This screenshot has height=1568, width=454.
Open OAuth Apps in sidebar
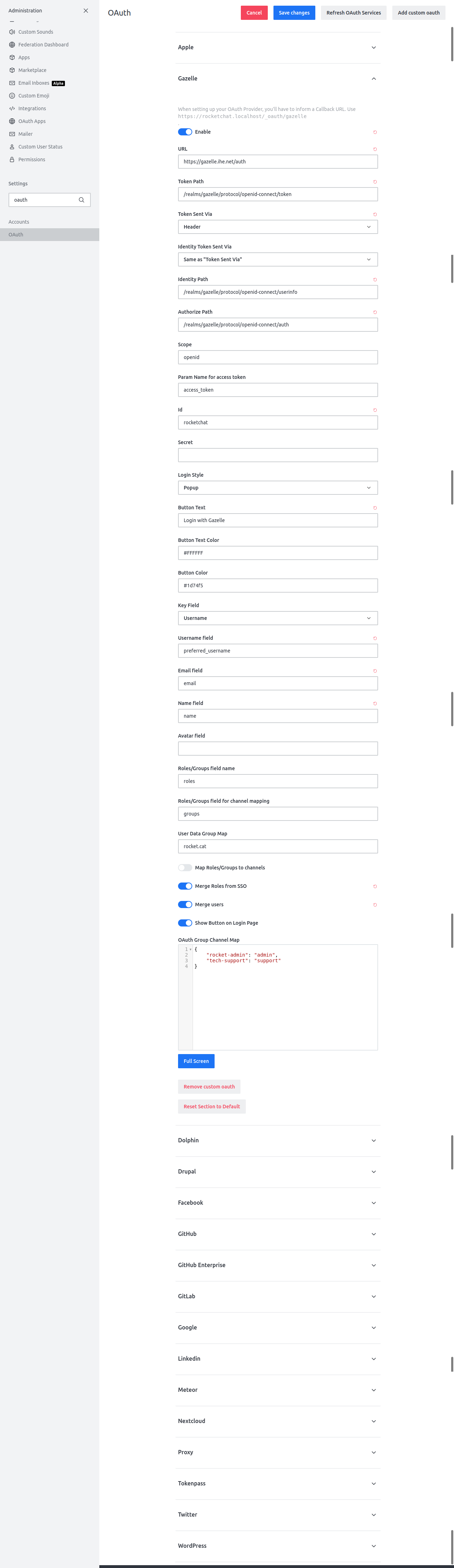pos(32,121)
